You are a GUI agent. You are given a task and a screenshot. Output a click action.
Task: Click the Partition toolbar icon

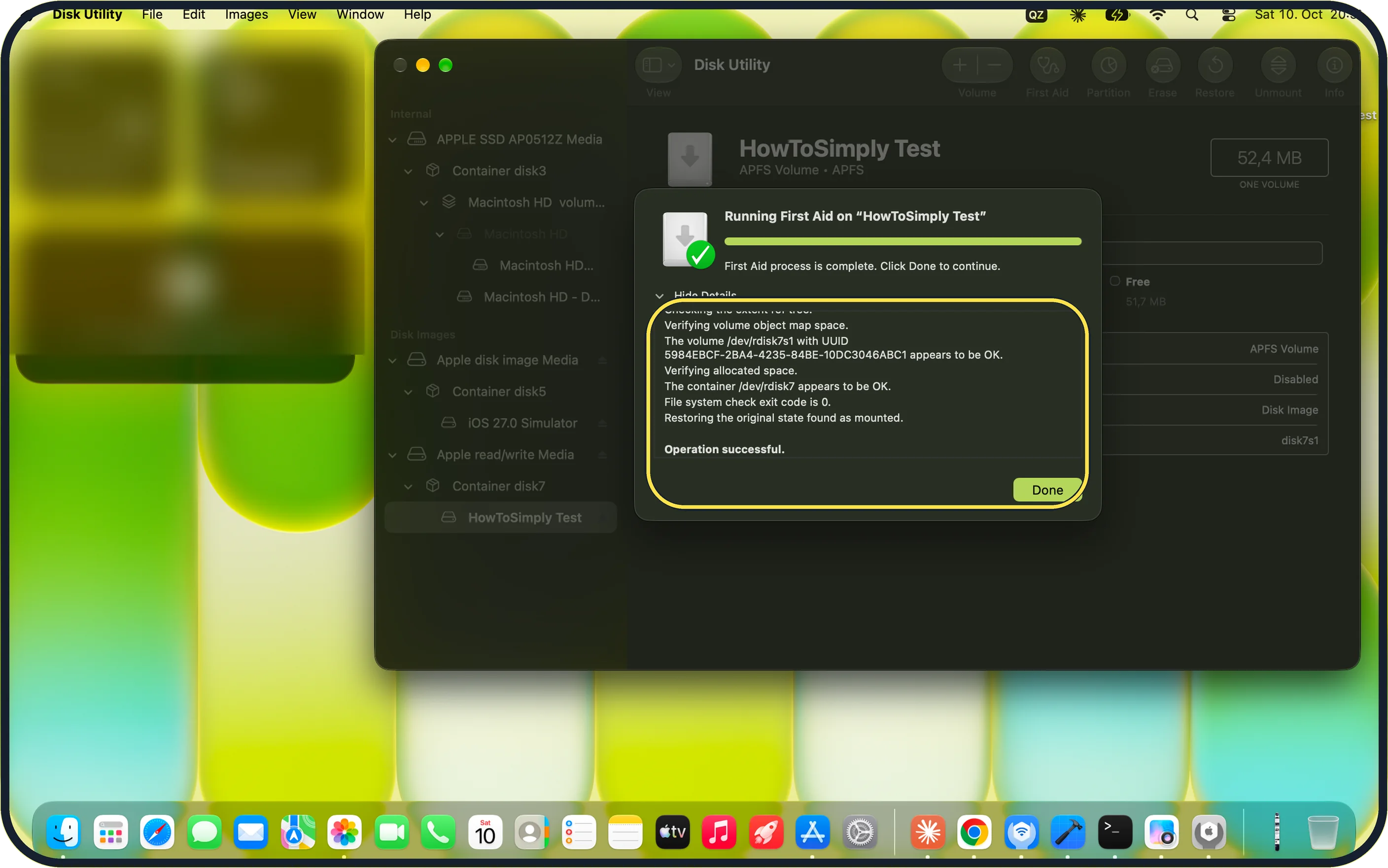pos(1108,66)
